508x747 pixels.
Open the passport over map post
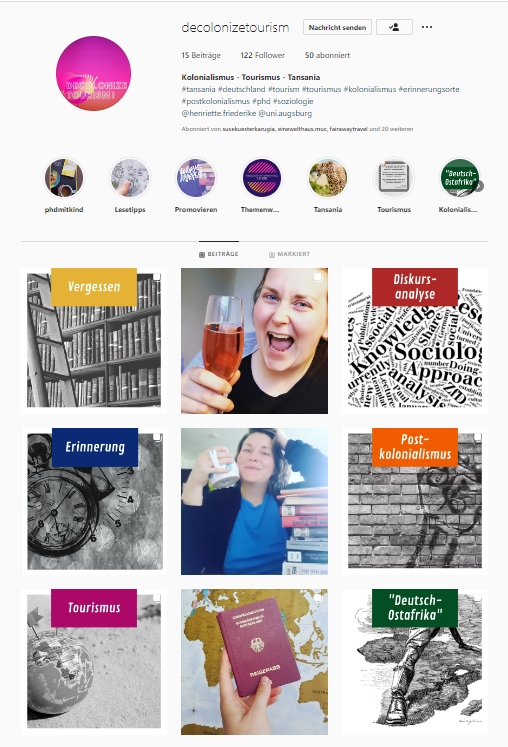click(254, 662)
